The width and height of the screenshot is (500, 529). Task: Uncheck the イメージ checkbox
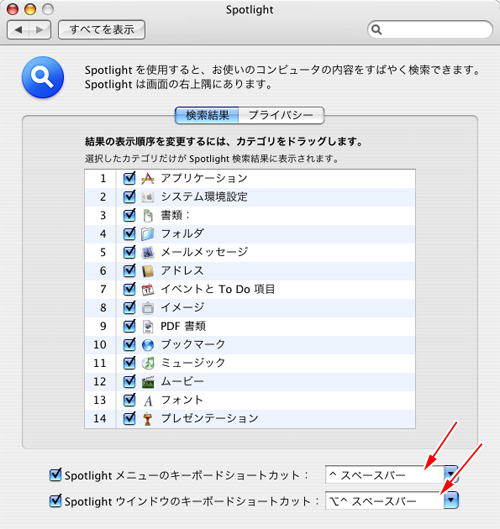point(129,307)
